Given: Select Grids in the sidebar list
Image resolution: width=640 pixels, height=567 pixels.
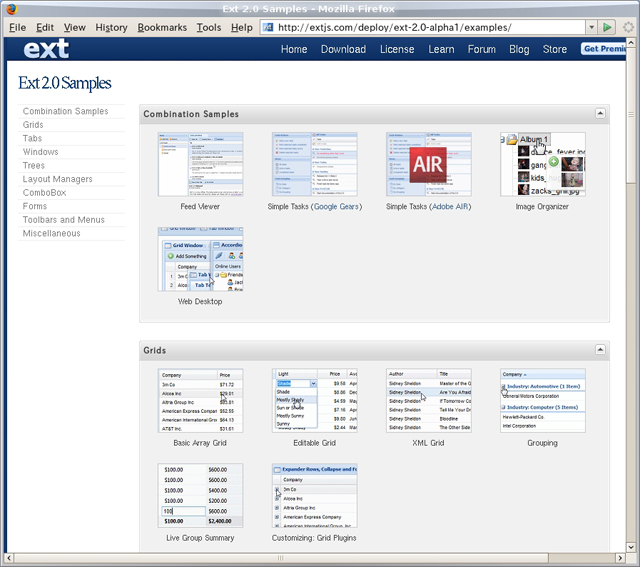Looking at the screenshot, I should [x=33, y=125].
